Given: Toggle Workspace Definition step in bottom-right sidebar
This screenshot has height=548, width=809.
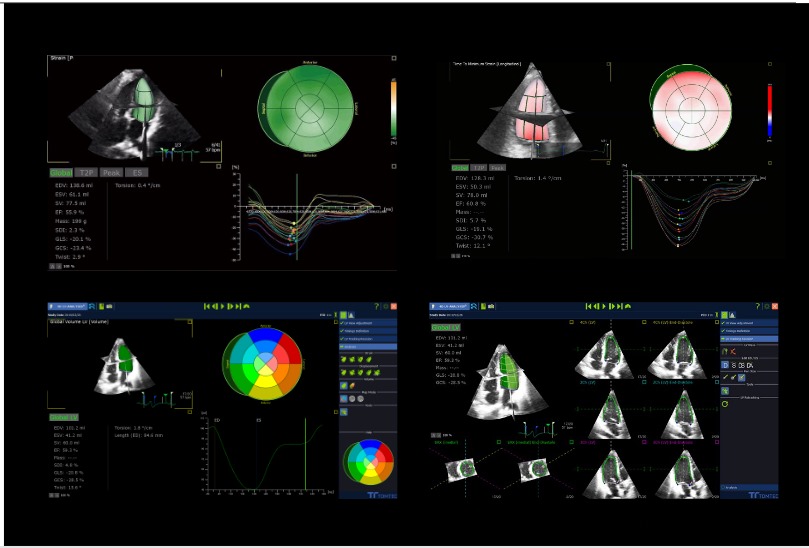Looking at the screenshot, I should pyautogui.click(x=742, y=331).
